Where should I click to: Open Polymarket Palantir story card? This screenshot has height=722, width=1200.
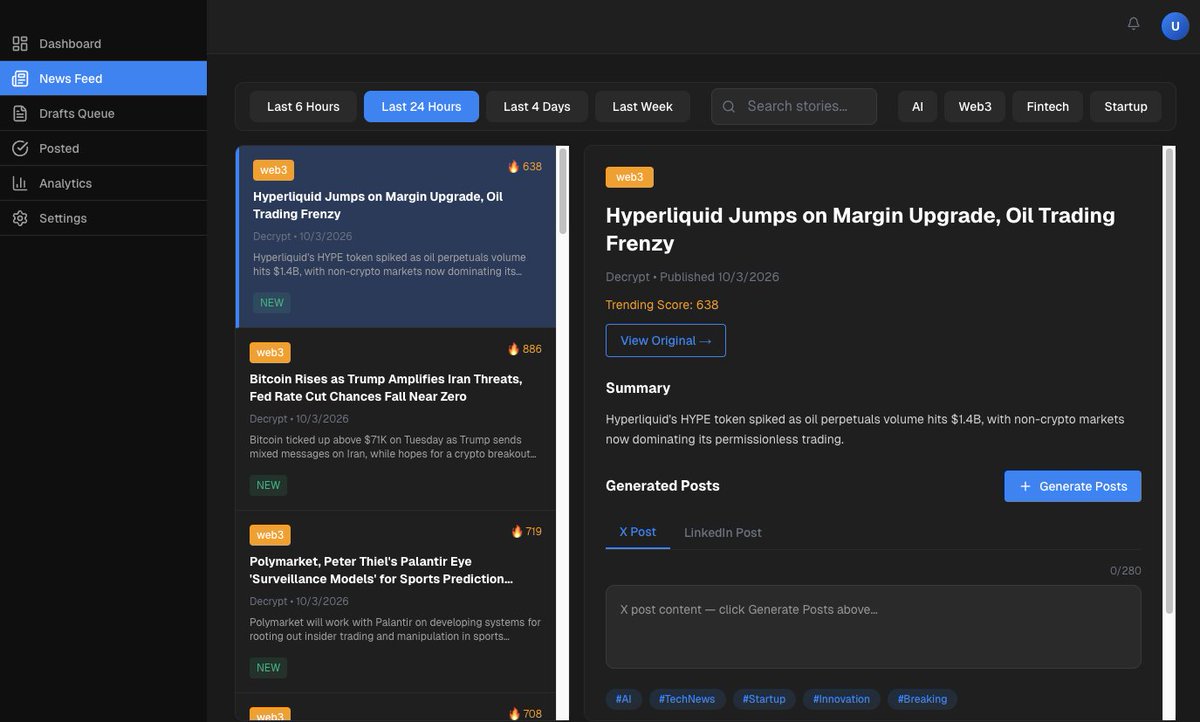click(x=396, y=602)
